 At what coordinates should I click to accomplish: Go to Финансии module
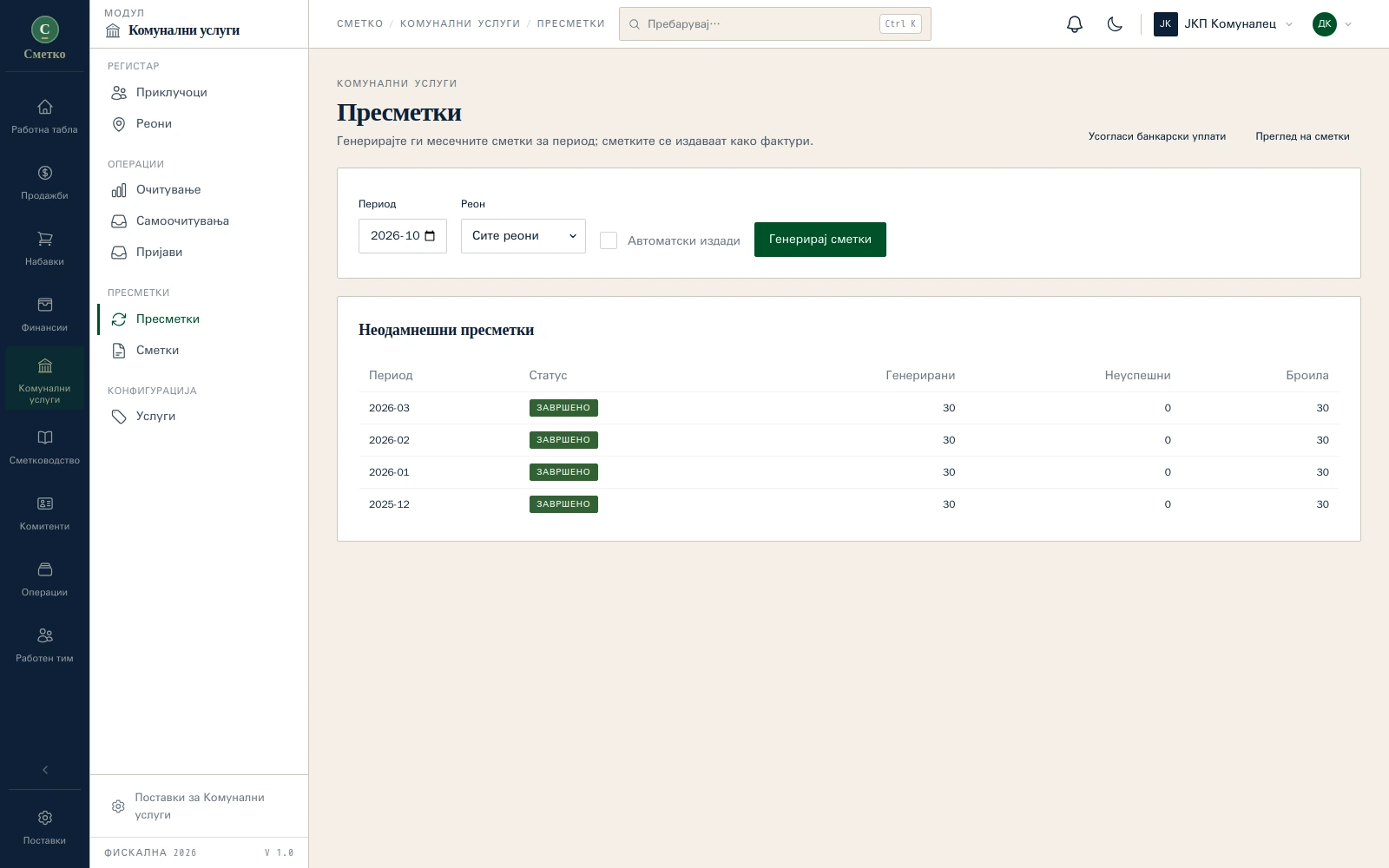tap(45, 314)
